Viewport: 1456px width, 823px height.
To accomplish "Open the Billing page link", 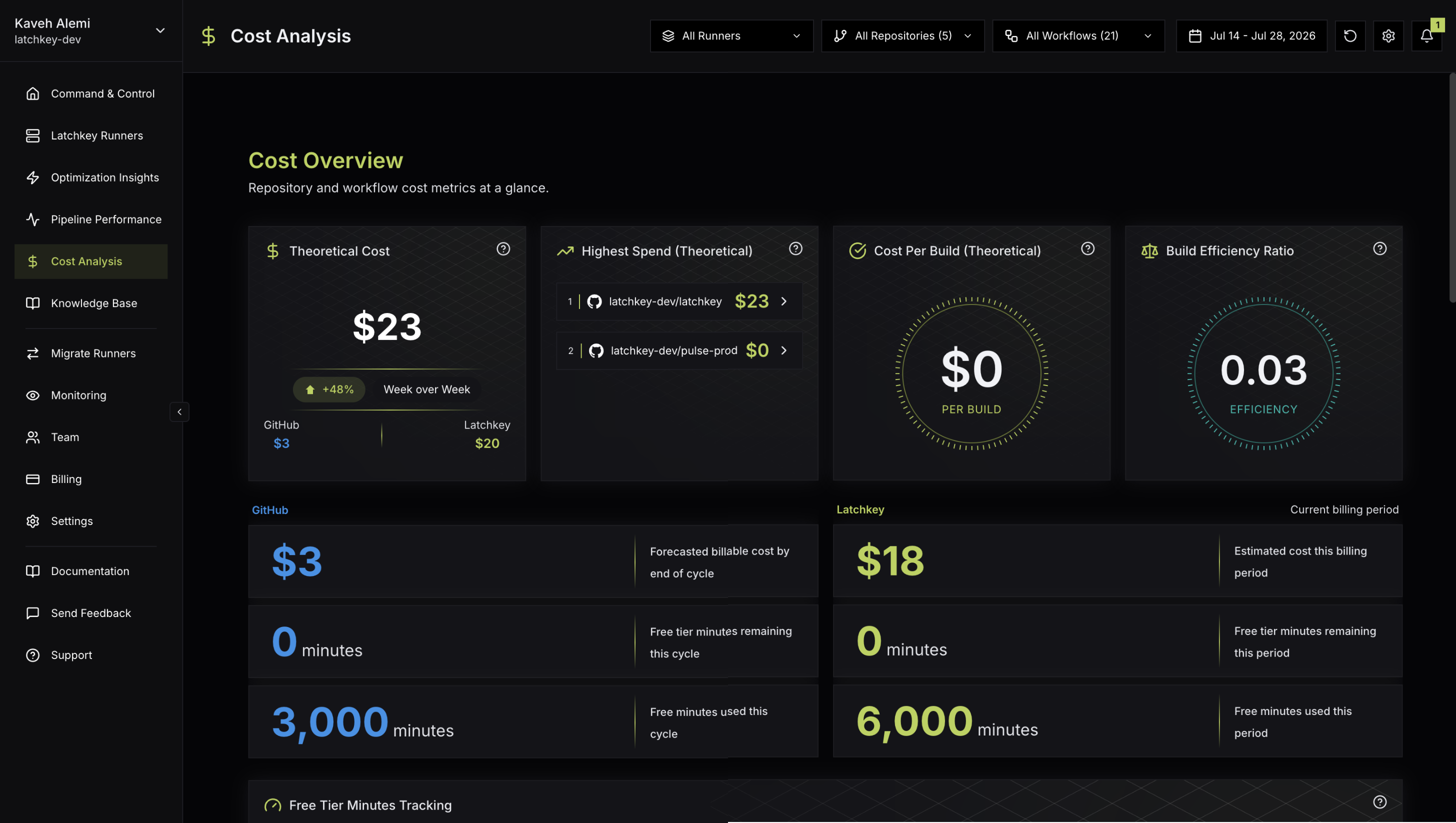I will pos(90,479).
